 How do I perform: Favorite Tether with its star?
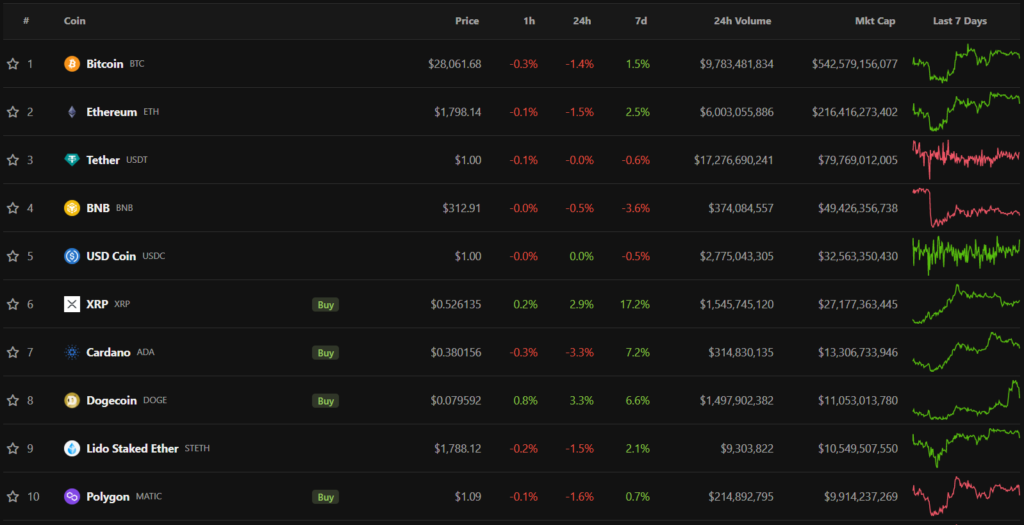pyautogui.click(x=12, y=160)
